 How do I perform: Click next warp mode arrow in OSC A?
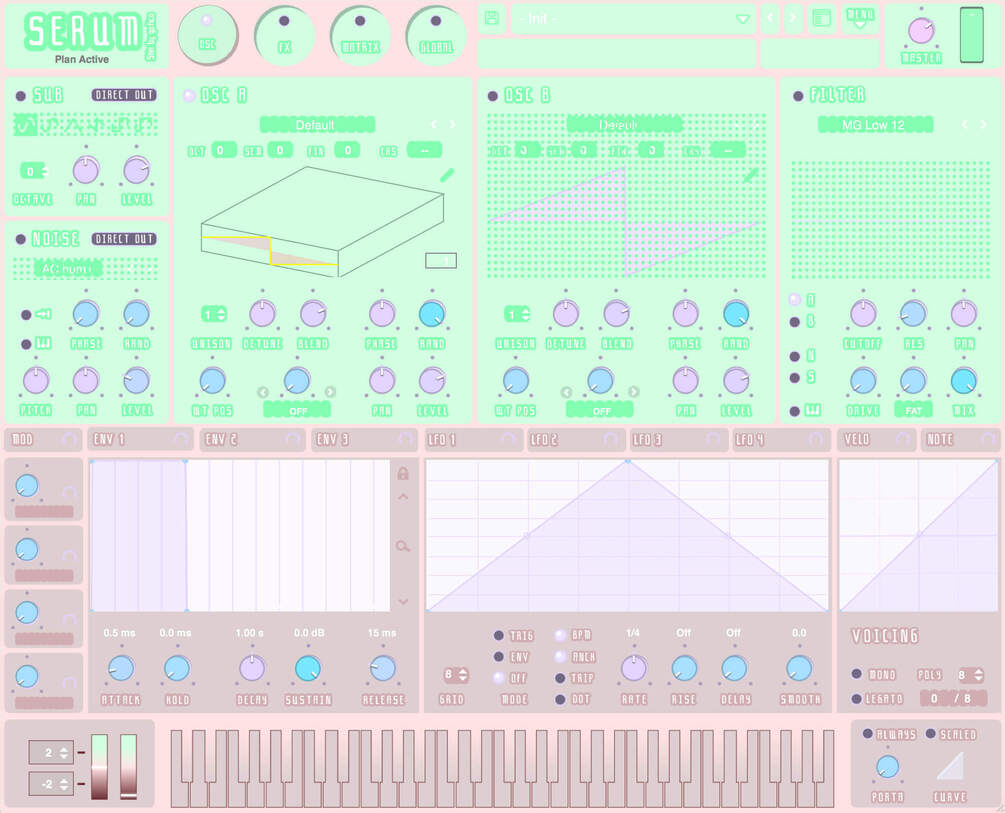click(x=330, y=392)
